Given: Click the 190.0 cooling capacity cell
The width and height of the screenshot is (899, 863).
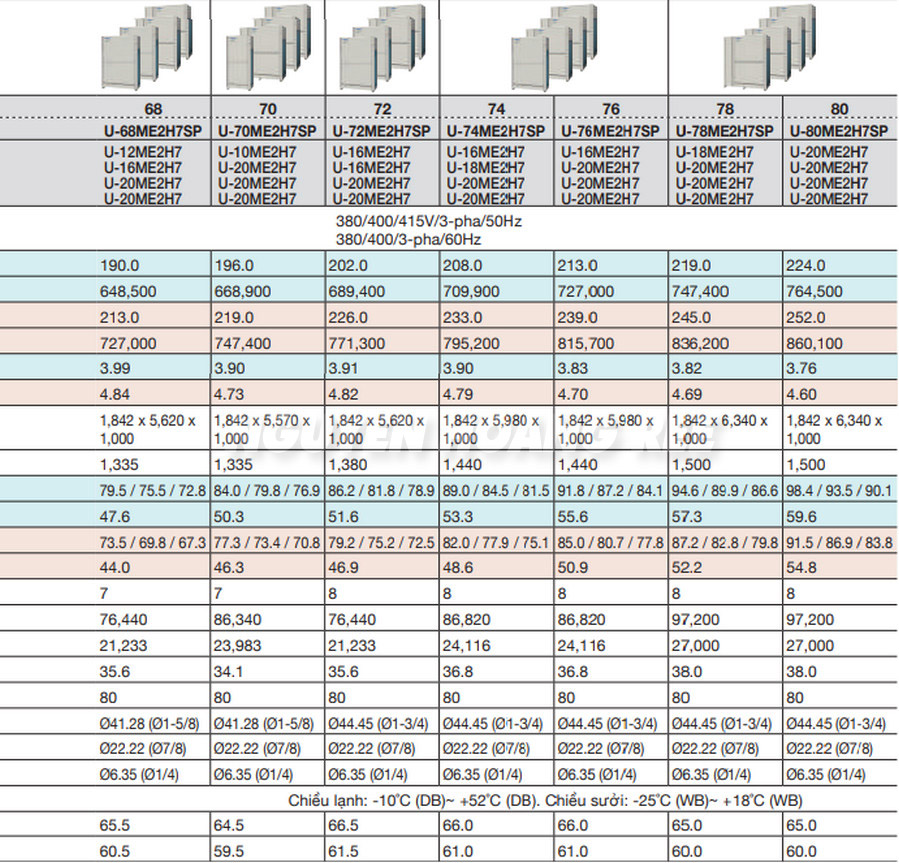Looking at the screenshot, I should click(x=154, y=265).
